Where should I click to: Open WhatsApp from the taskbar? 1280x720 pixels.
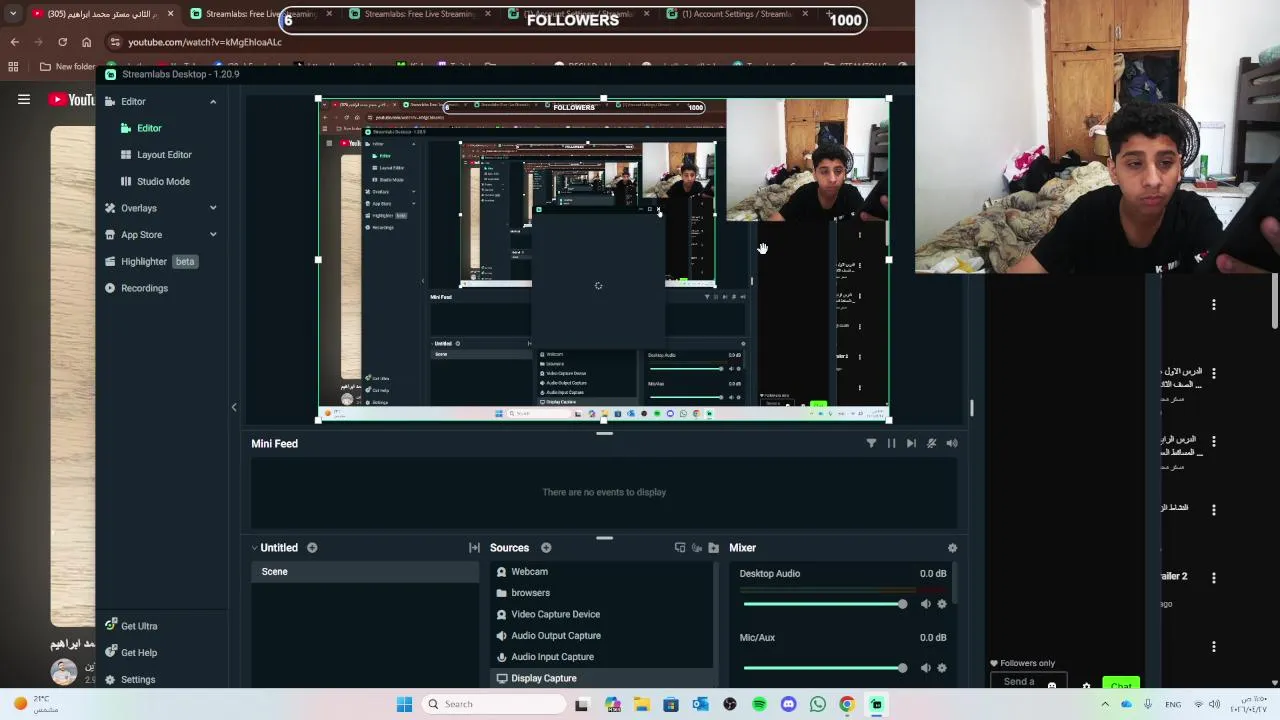point(818,704)
